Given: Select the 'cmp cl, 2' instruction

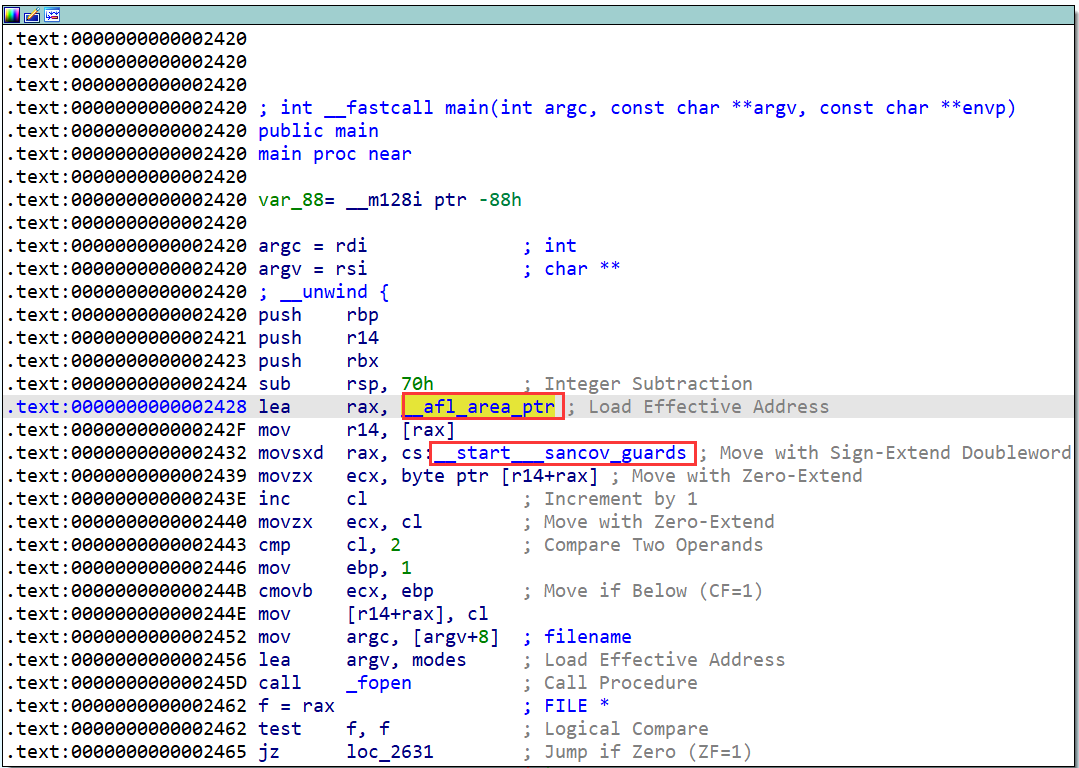Looking at the screenshot, I should tap(330, 545).
